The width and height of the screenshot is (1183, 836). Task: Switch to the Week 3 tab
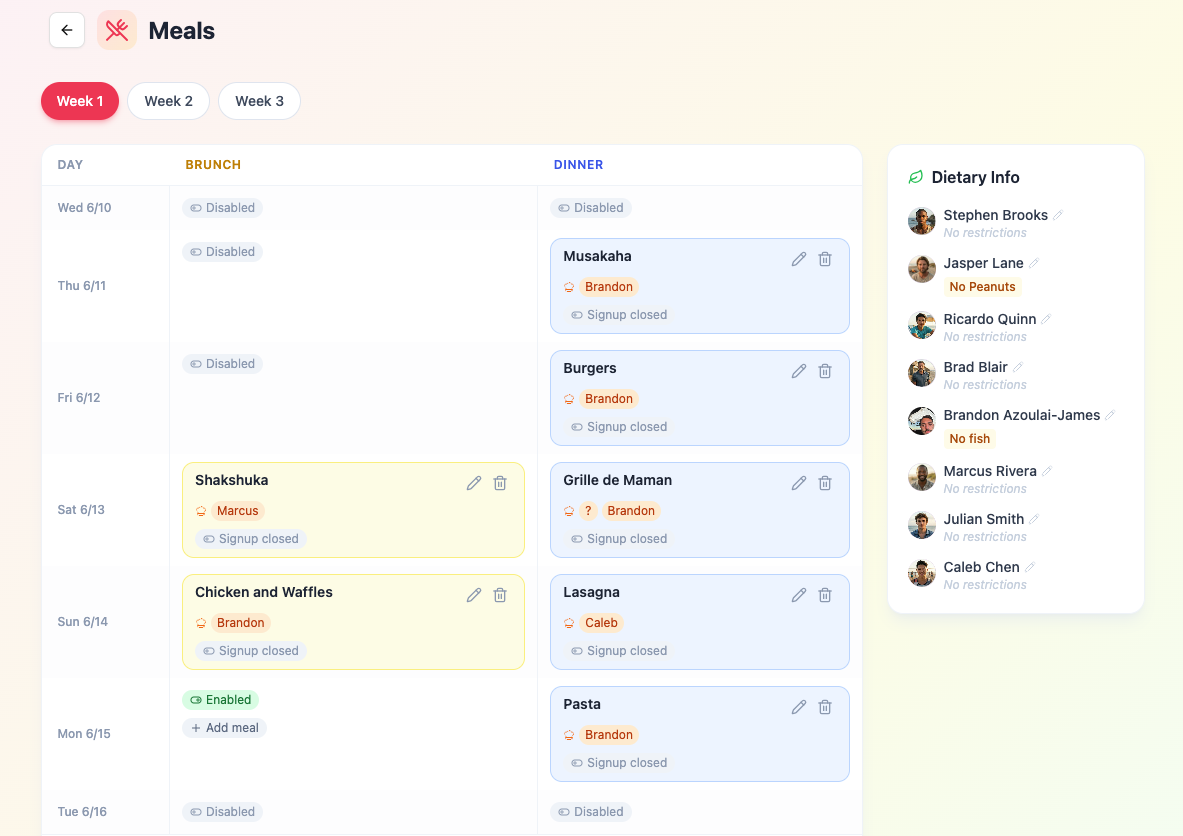pyautogui.click(x=260, y=101)
